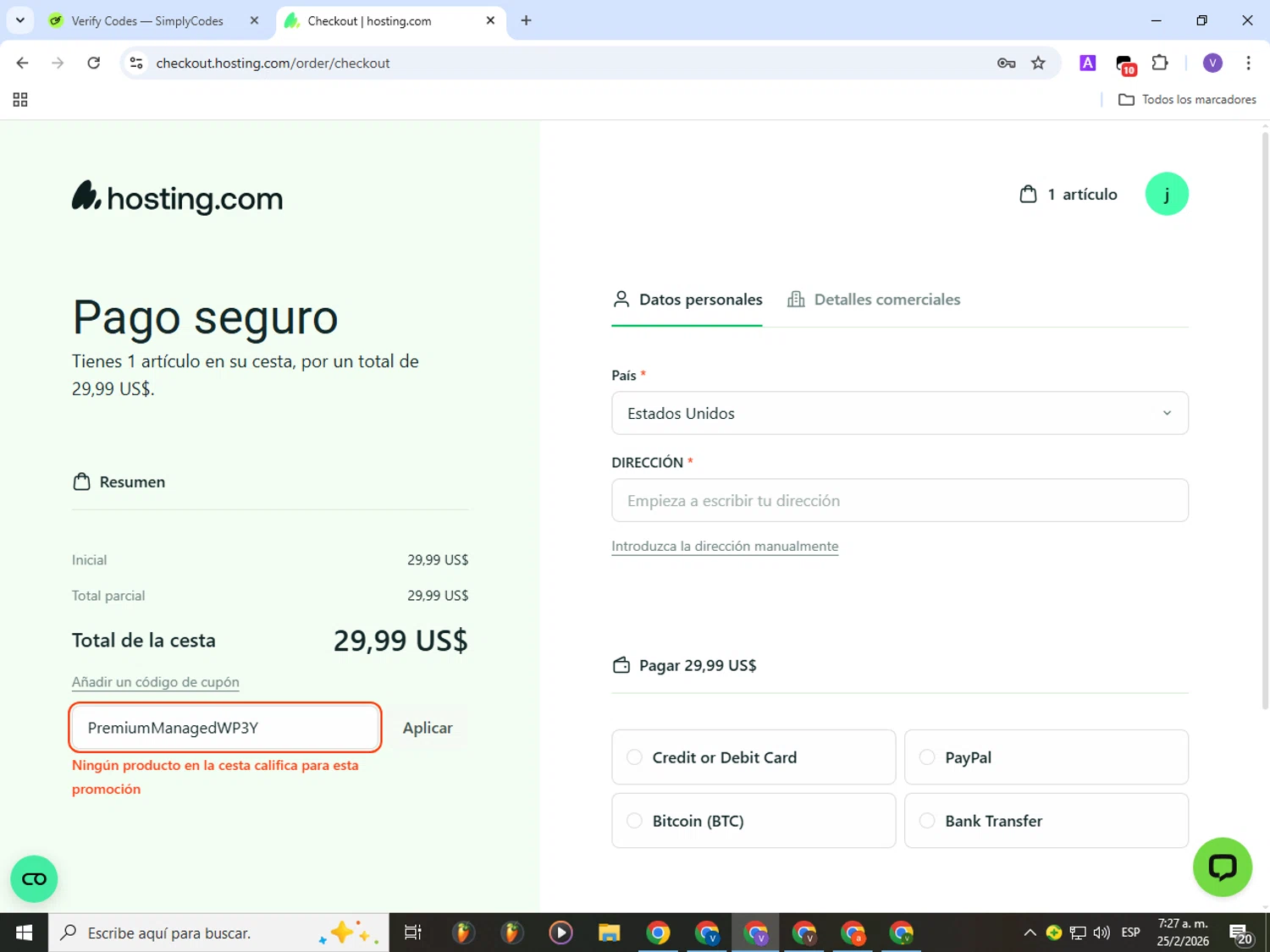Go back with the browser back arrow
1270x952 pixels.
23,63
